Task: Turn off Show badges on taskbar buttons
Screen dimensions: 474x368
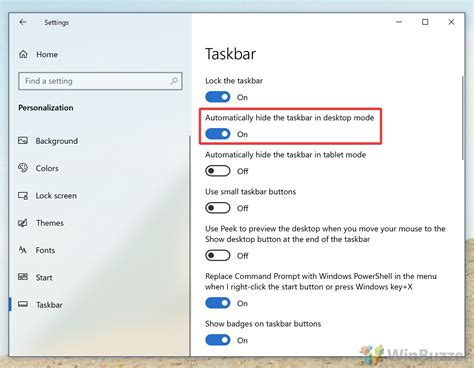Action: pos(218,340)
